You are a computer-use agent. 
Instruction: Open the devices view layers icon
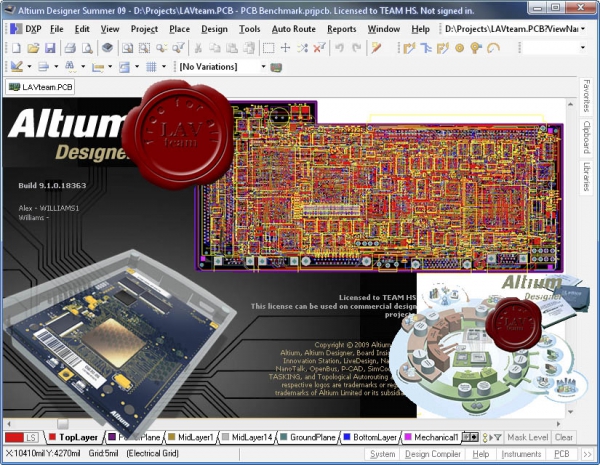coord(108,48)
